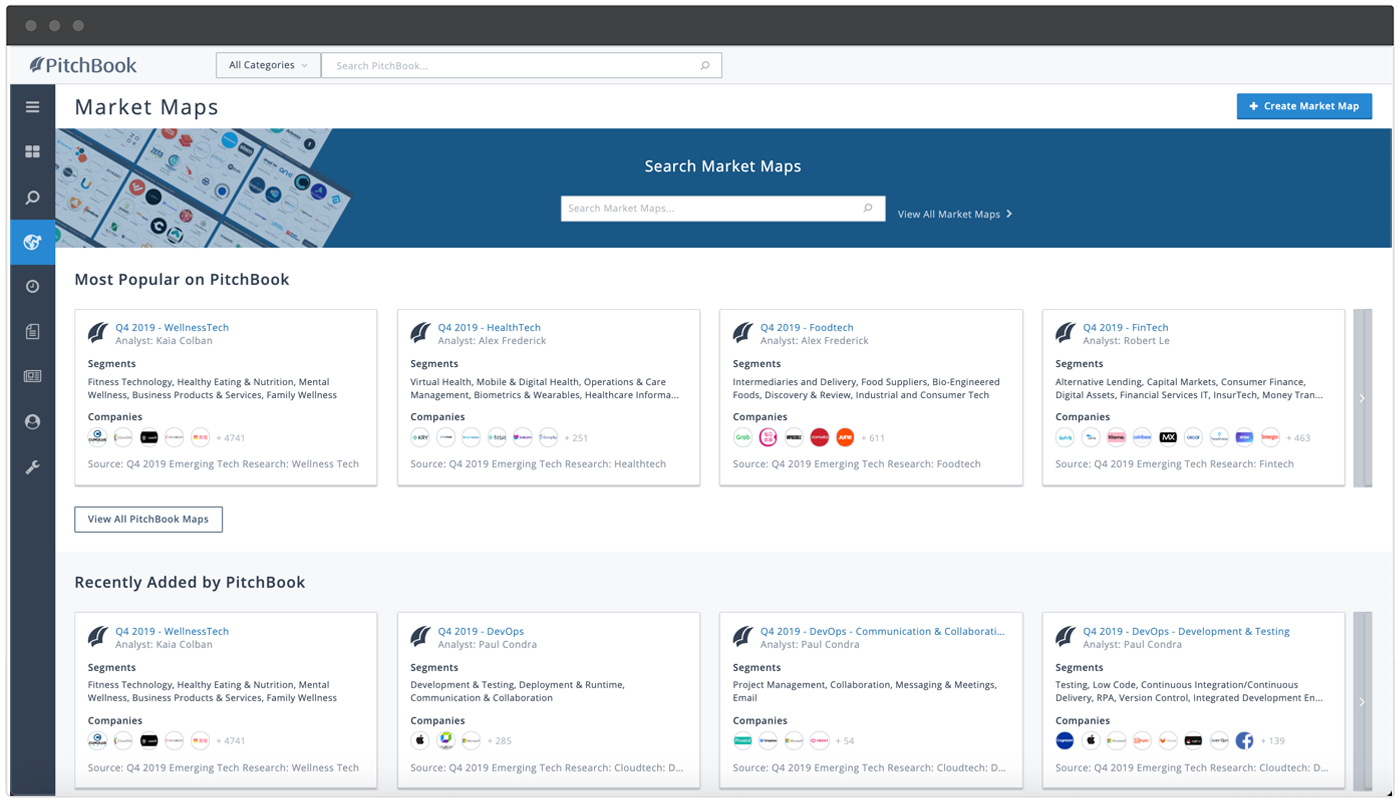Viewport: 1400px width, 803px height.
Task: Click the + 285 companies count
Action: pyautogui.click(x=499, y=741)
